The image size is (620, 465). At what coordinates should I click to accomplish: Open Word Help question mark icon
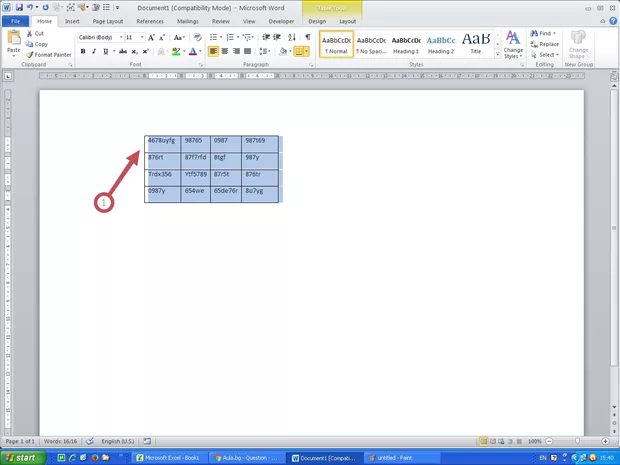point(612,20)
